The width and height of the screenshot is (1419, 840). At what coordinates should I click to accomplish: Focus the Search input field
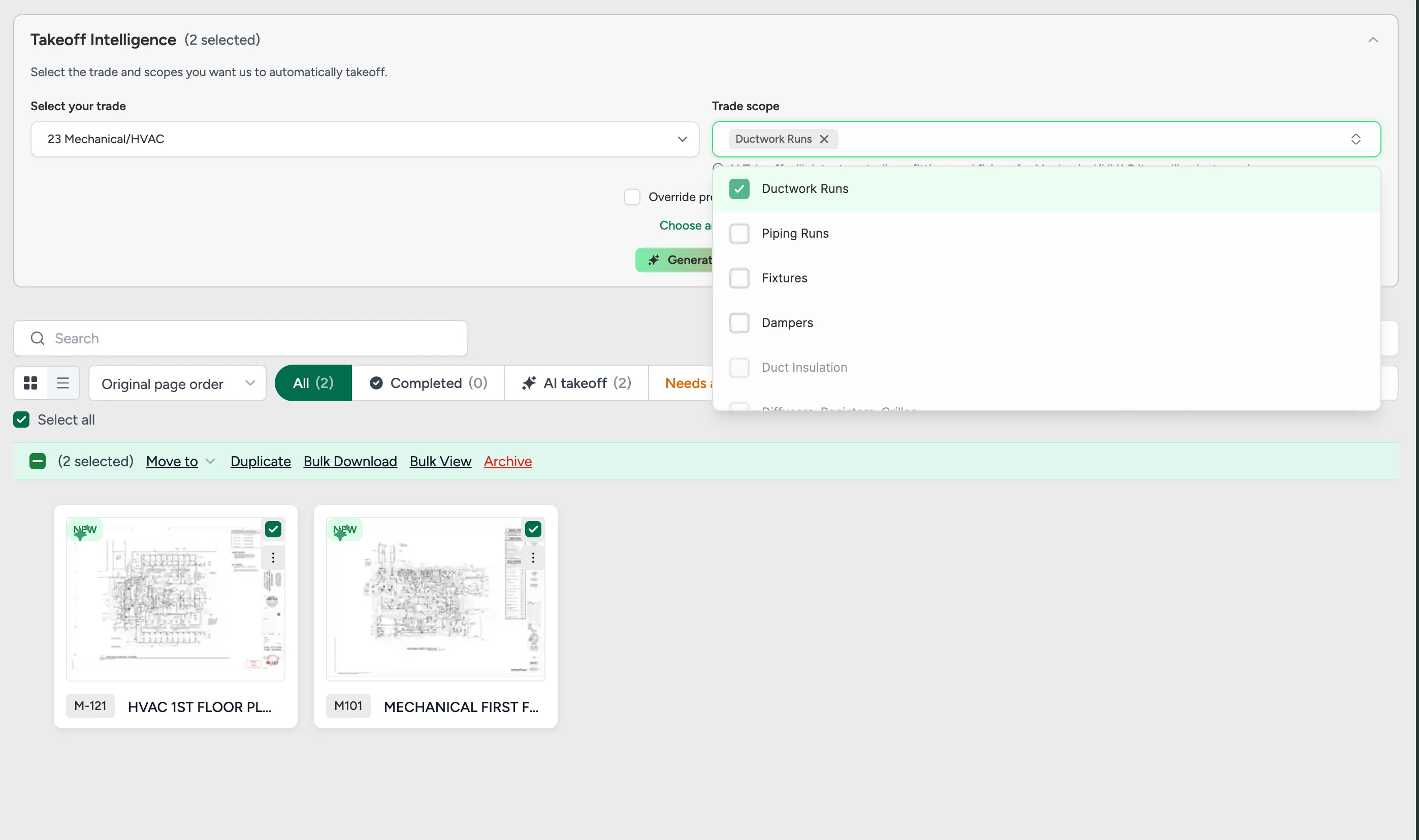[241, 338]
